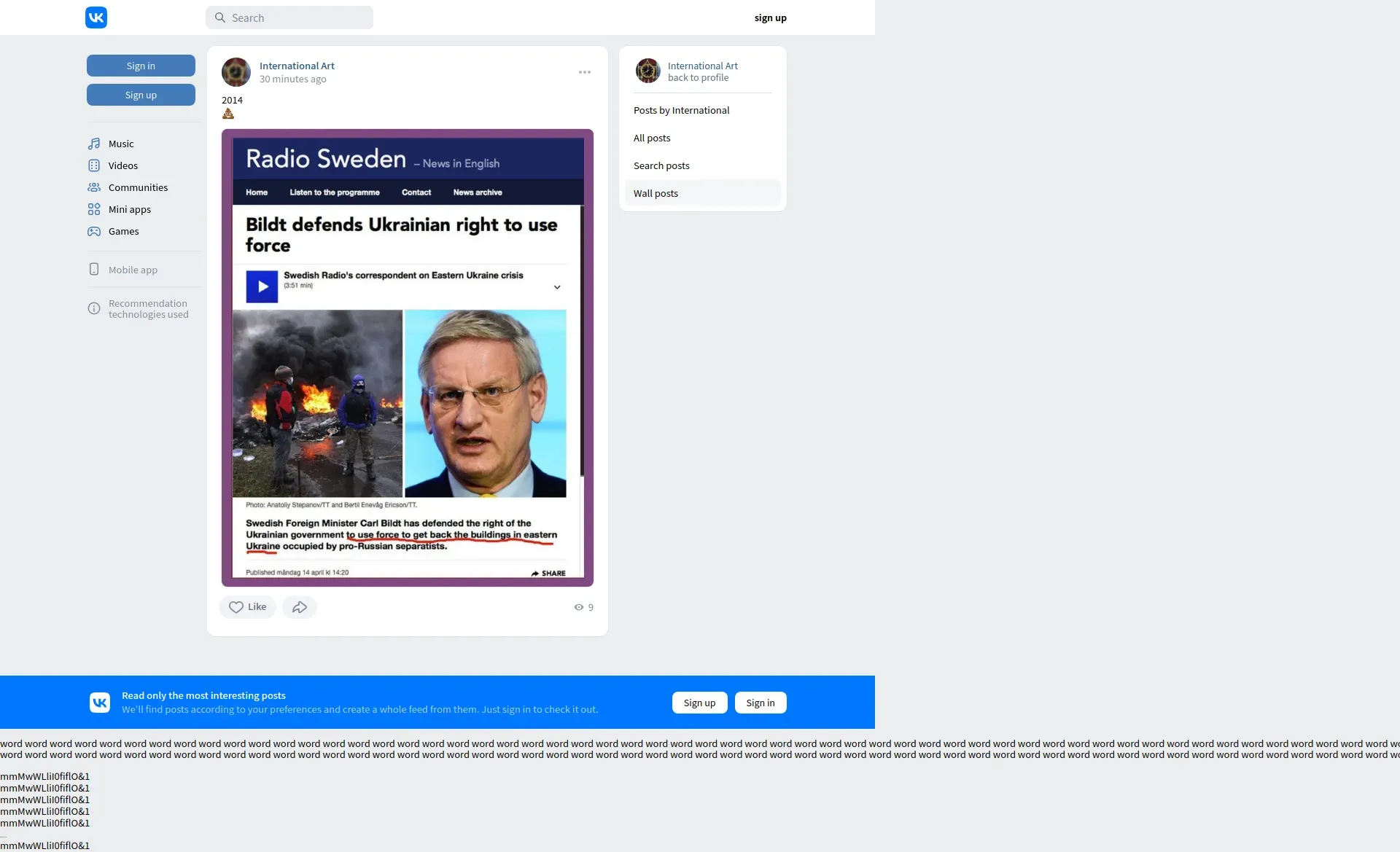Open International Art author name on post

coord(297,66)
